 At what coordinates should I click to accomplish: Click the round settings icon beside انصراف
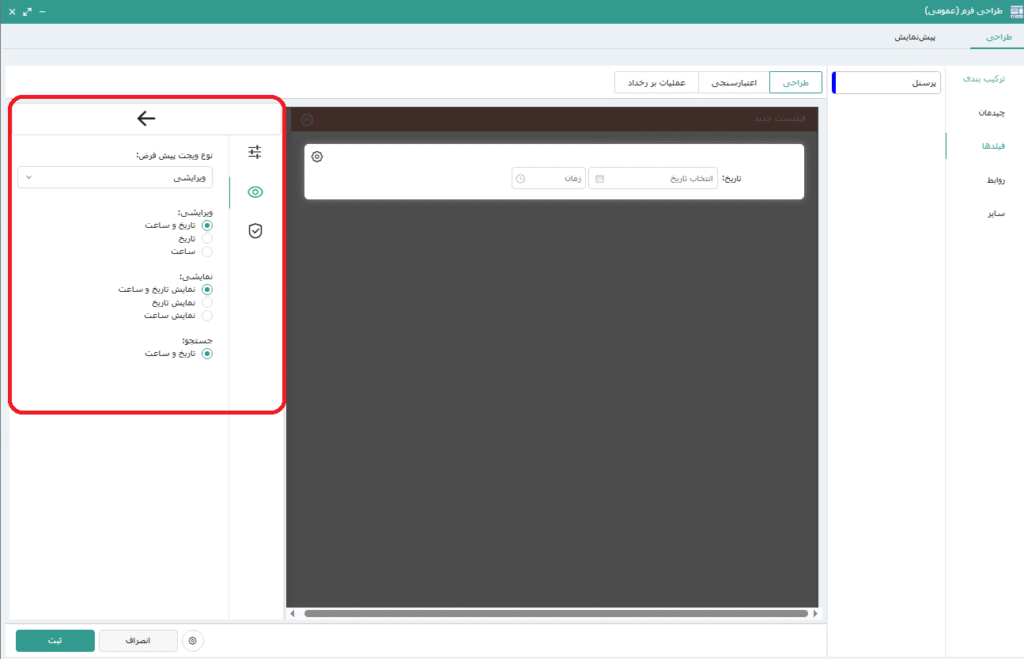pos(194,641)
